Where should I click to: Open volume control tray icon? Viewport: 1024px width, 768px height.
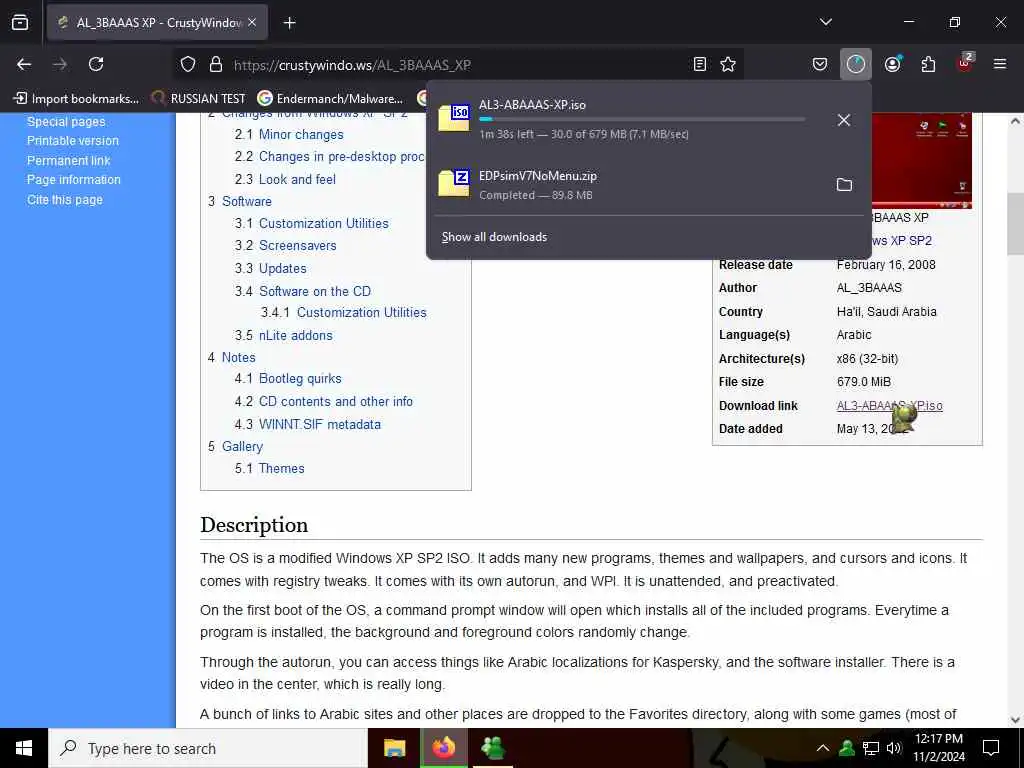tap(894, 748)
